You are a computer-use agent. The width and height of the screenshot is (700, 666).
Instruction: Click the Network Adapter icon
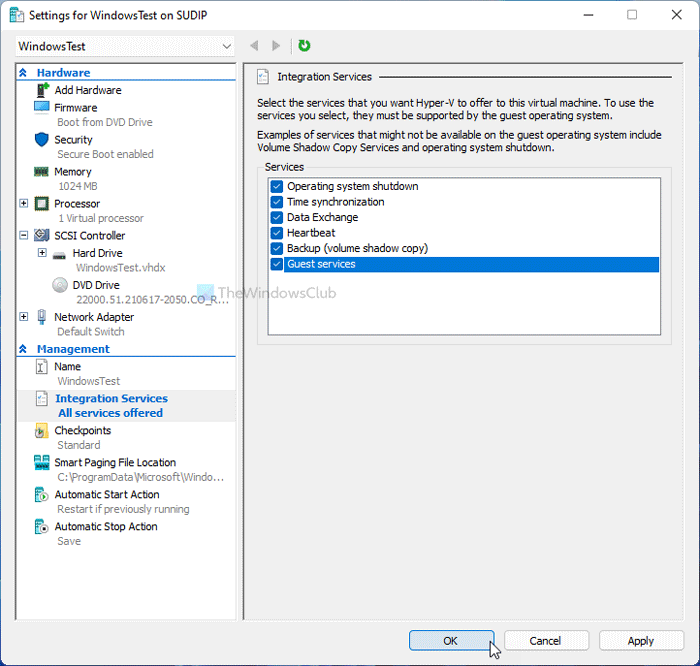tap(42, 316)
